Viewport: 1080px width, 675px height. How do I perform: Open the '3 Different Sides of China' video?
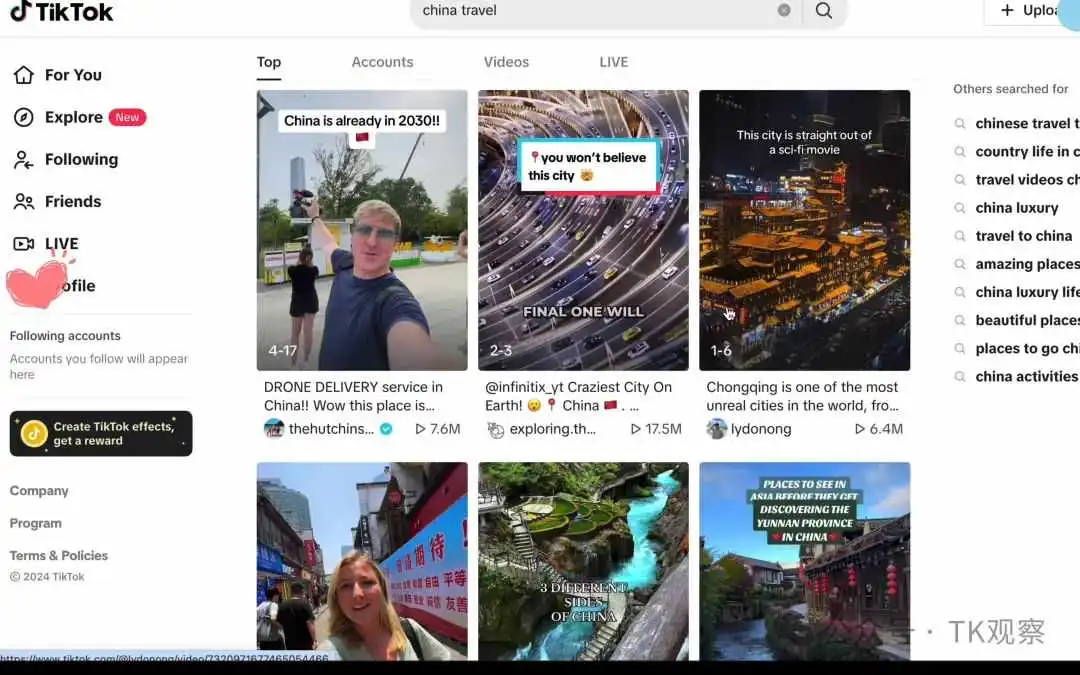coord(583,561)
